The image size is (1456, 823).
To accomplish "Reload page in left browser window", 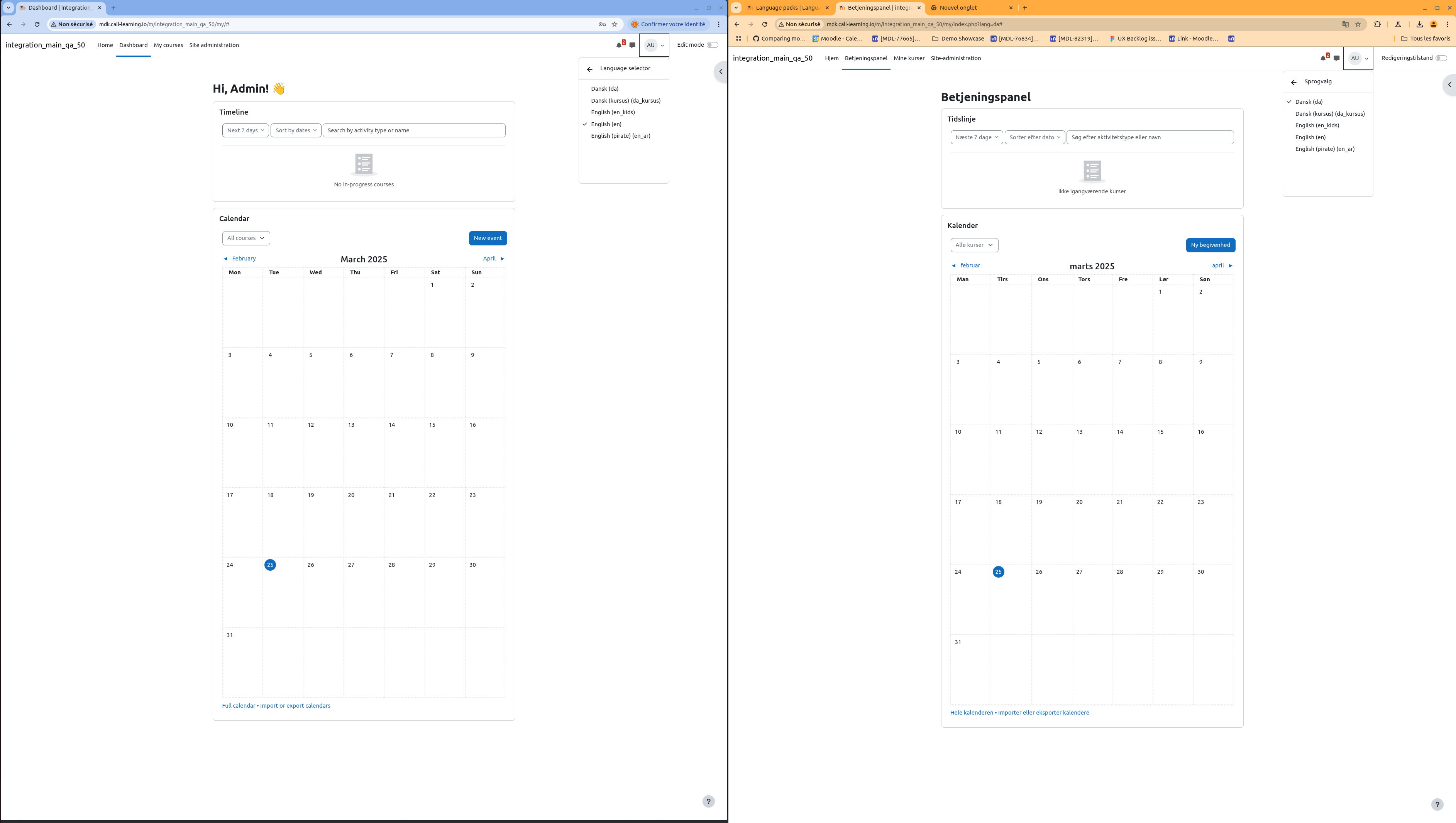I will click(x=37, y=24).
